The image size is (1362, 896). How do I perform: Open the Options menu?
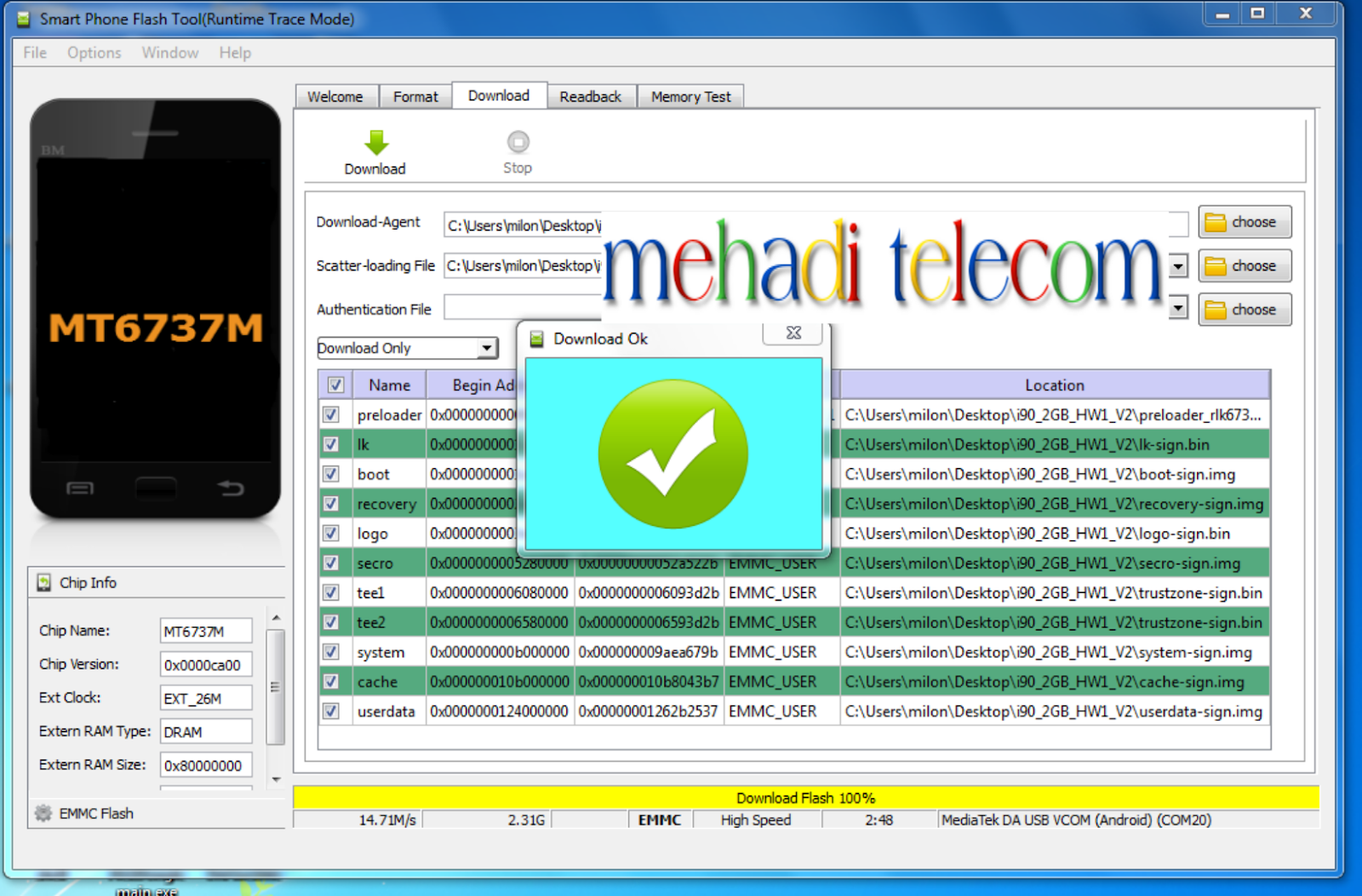point(94,53)
